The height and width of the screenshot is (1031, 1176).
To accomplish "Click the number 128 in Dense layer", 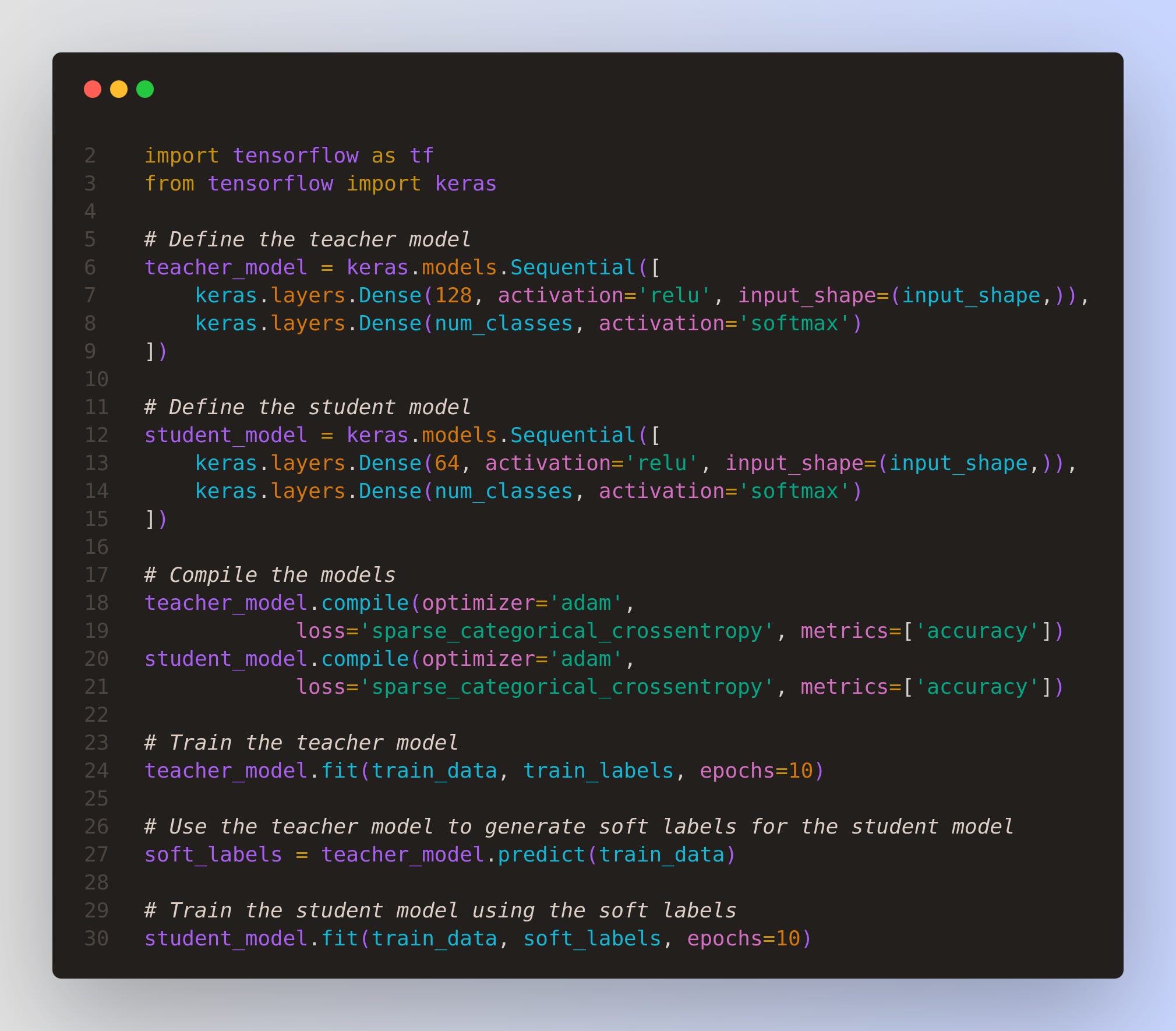I will click(x=453, y=295).
